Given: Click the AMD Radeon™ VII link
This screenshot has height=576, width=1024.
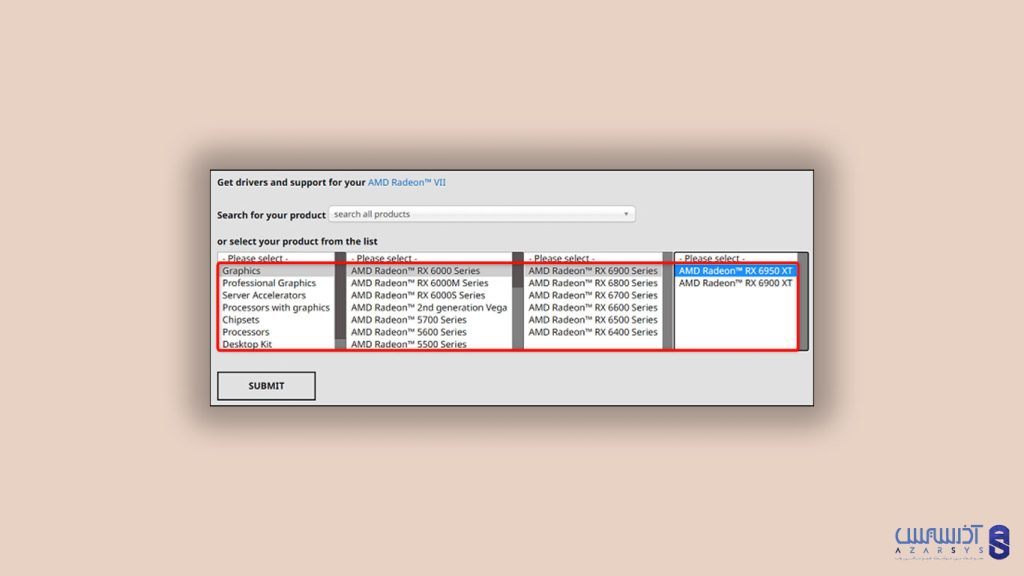Looking at the screenshot, I should [x=406, y=182].
